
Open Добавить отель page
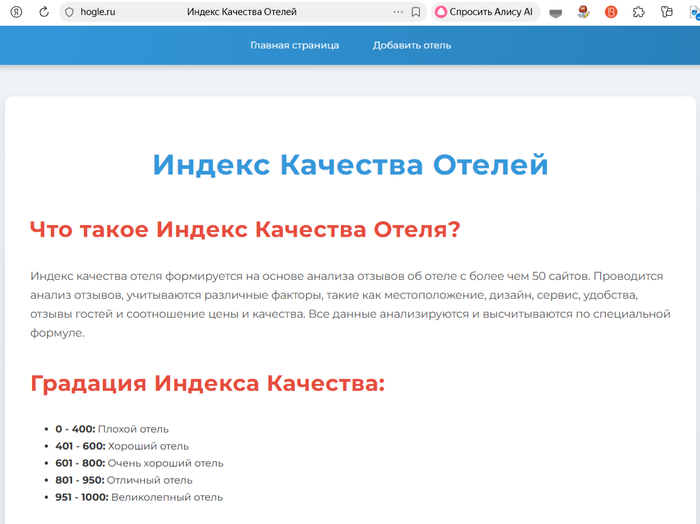pos(412,45)
